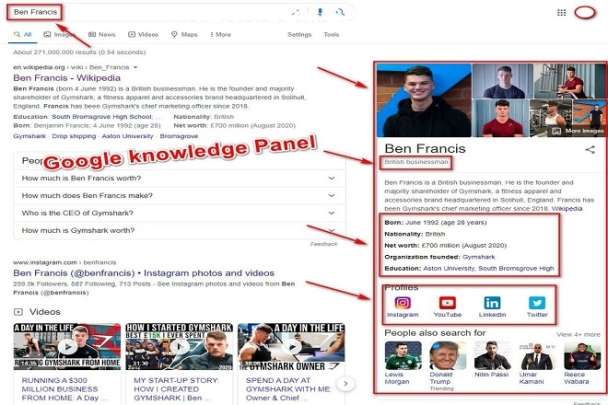Click More images in knowledge panel
608x405 pixels.
click(578, 131)
